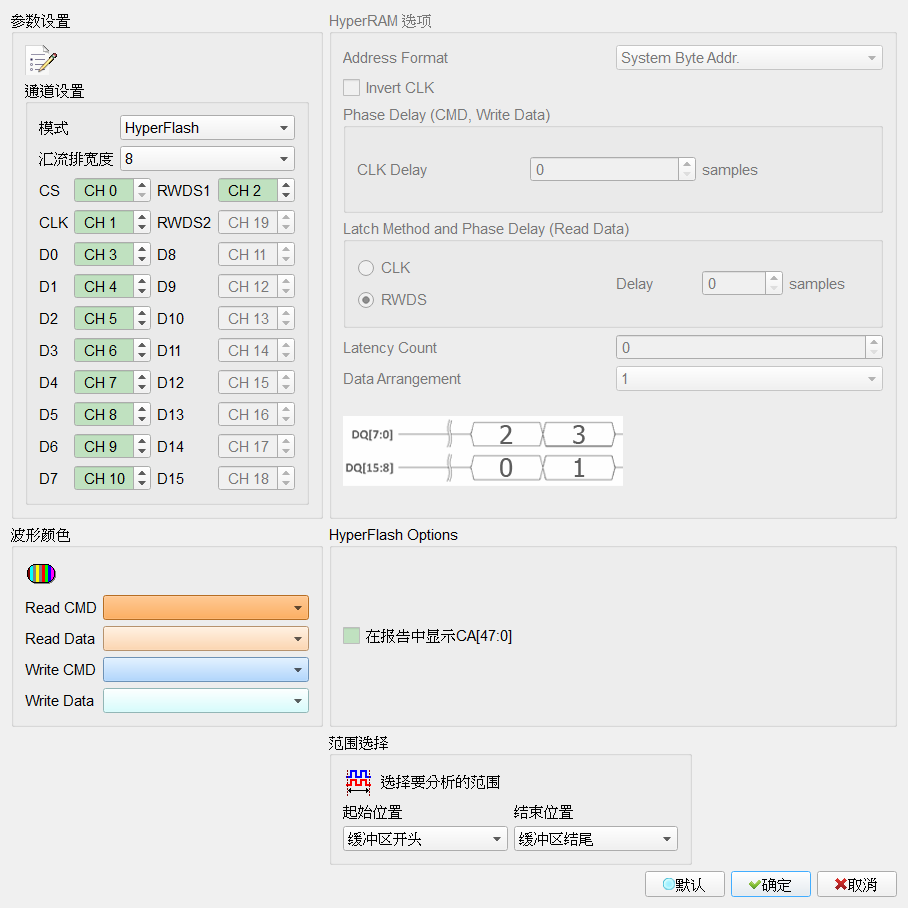Image resolution: width=908 pixels, height=908 pixels.
Task: Click the CS channel stepper arrows
Action: pyautogui.click(x=142, y=191)
